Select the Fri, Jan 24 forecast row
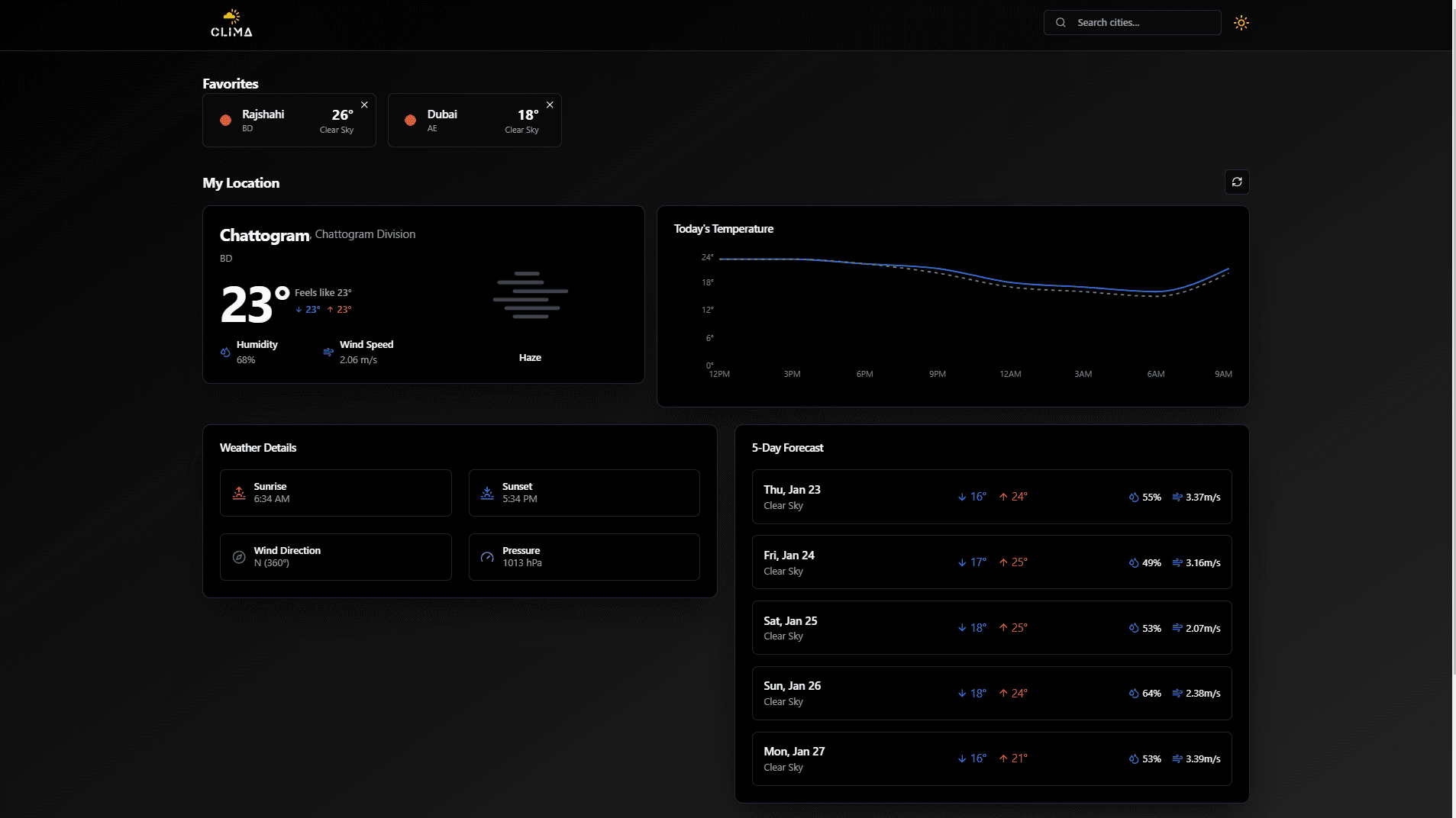This screenshot has height=818, width=1456. pos(990,562)
